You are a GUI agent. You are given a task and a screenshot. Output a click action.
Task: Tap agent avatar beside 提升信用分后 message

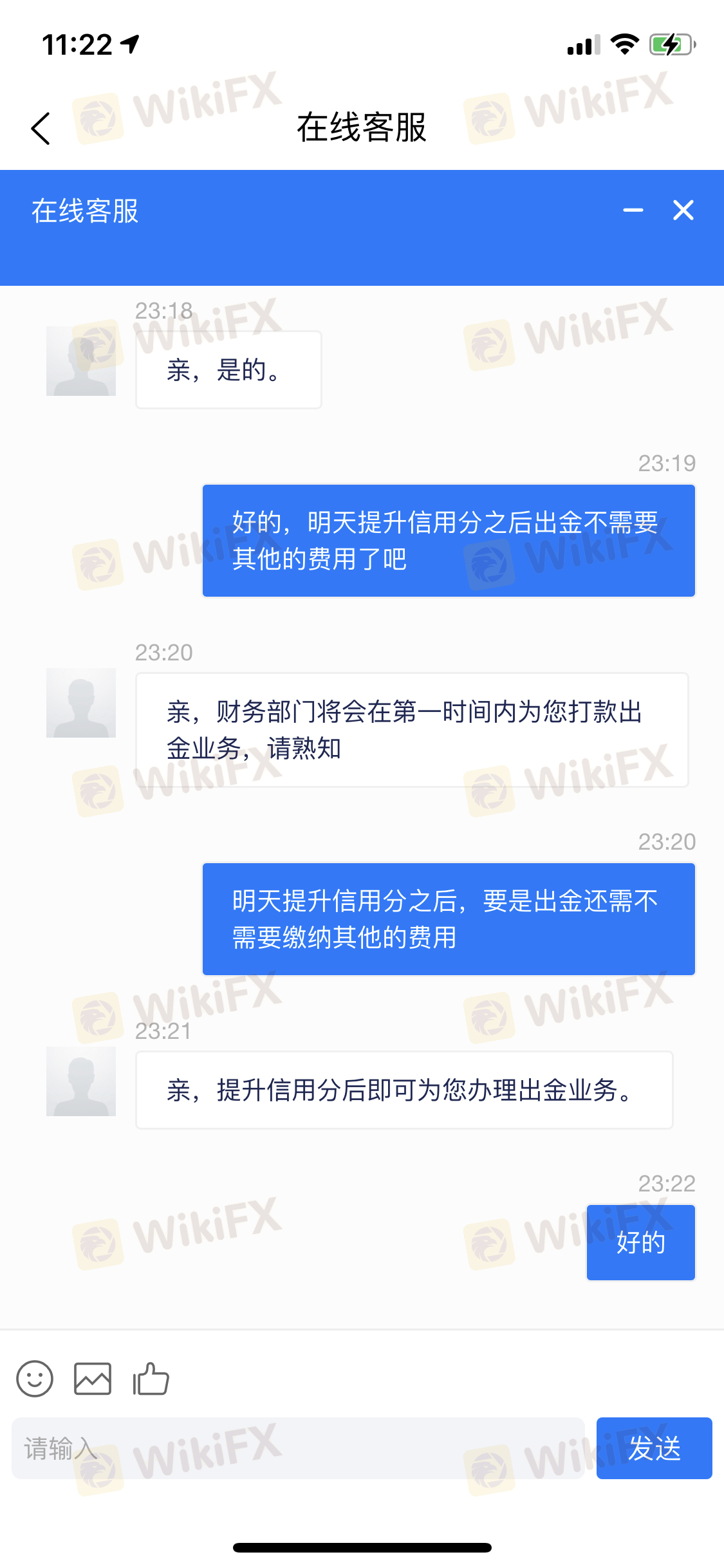(x=81, y=1081)
